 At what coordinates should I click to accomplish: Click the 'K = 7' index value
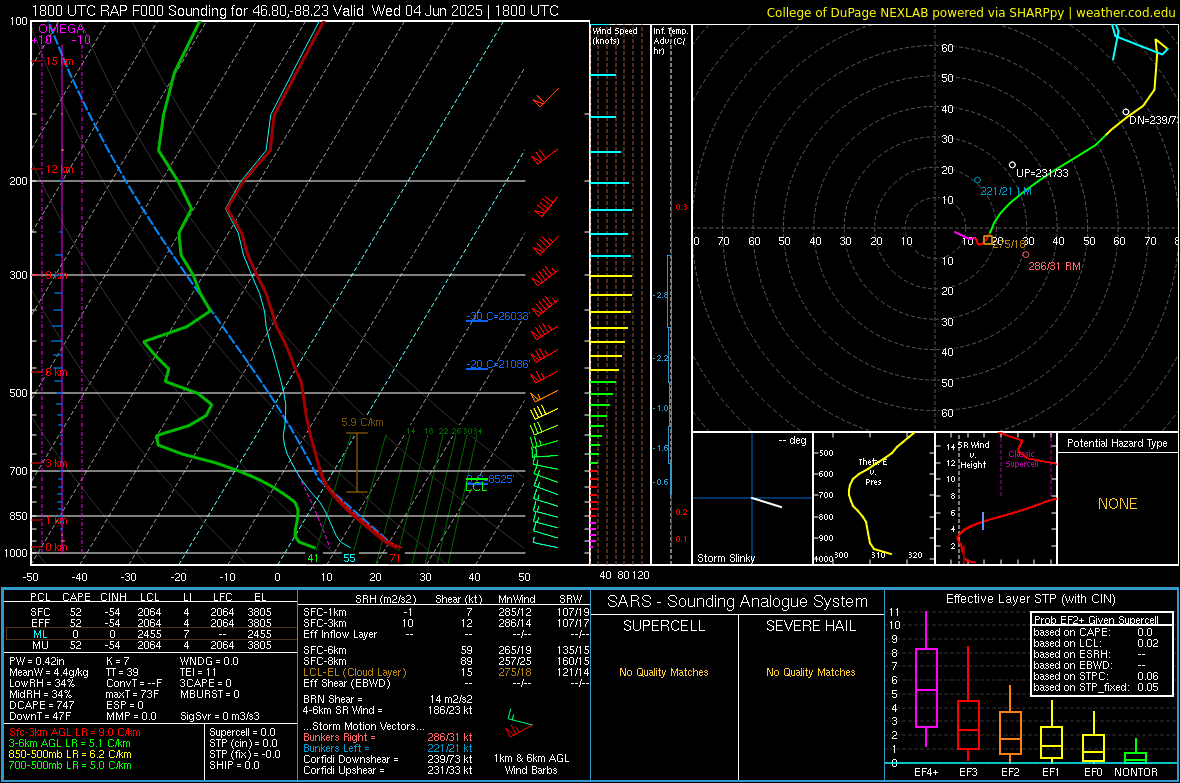point(117,661)
